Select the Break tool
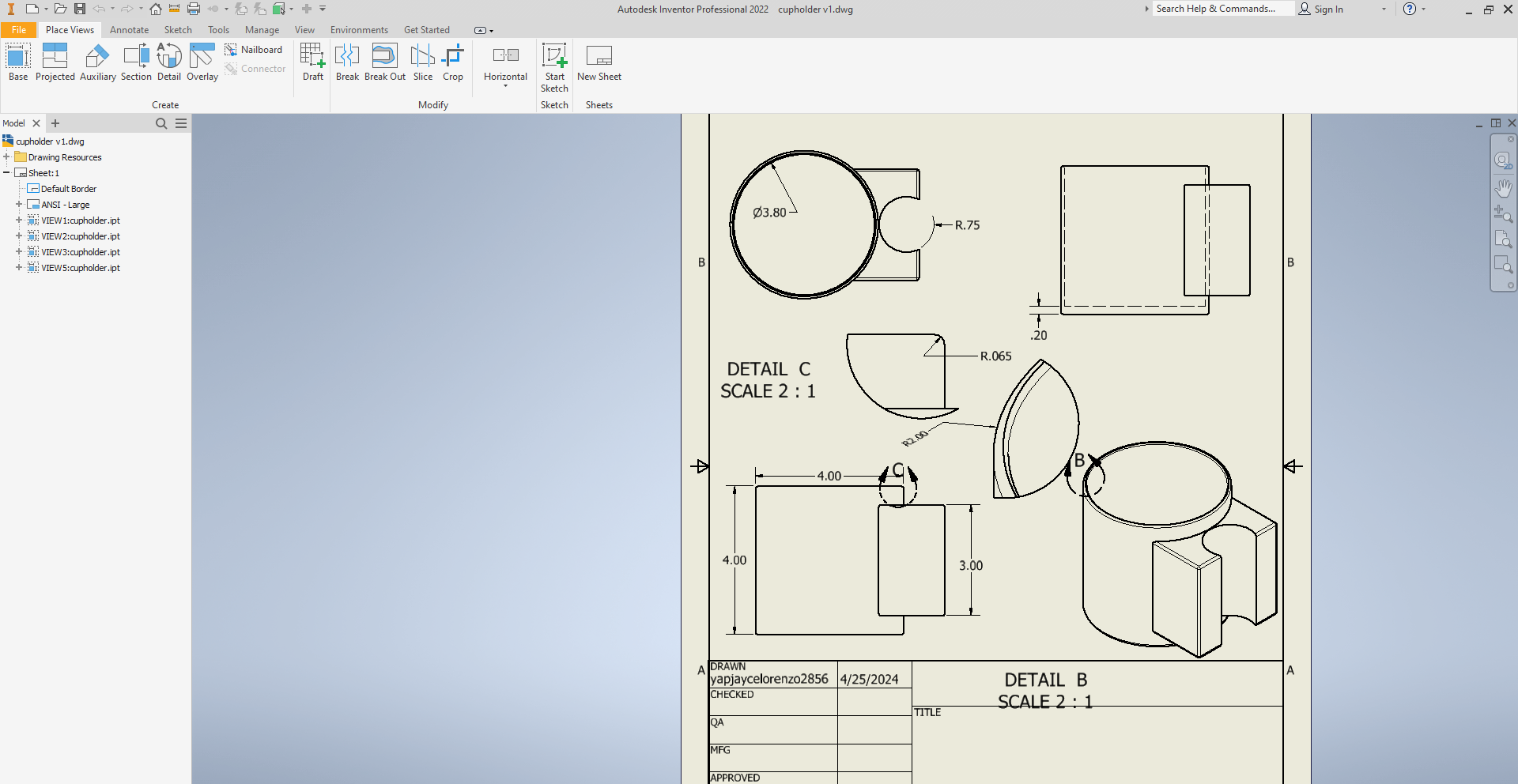 (347, 62)
